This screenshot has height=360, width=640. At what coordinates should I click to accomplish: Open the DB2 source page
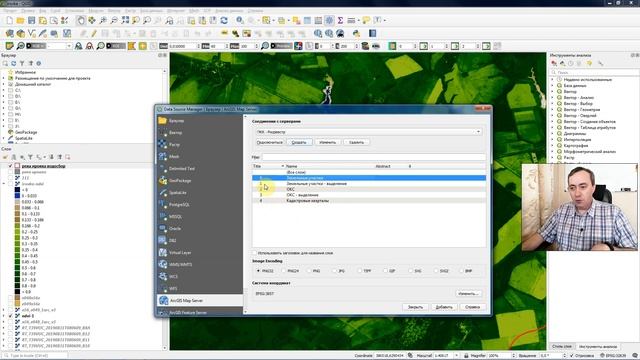[x=200, y=240]
